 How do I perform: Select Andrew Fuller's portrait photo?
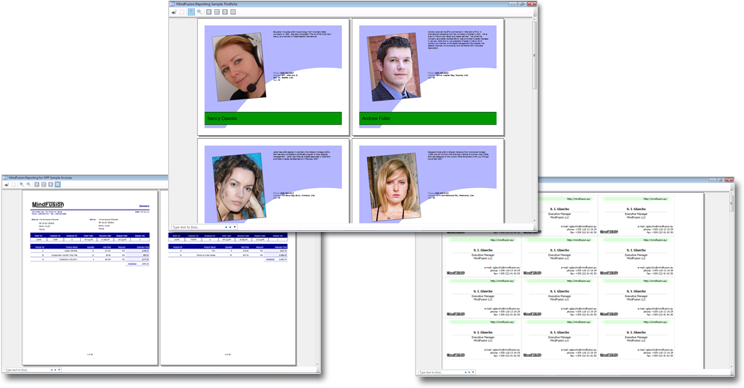394,66
